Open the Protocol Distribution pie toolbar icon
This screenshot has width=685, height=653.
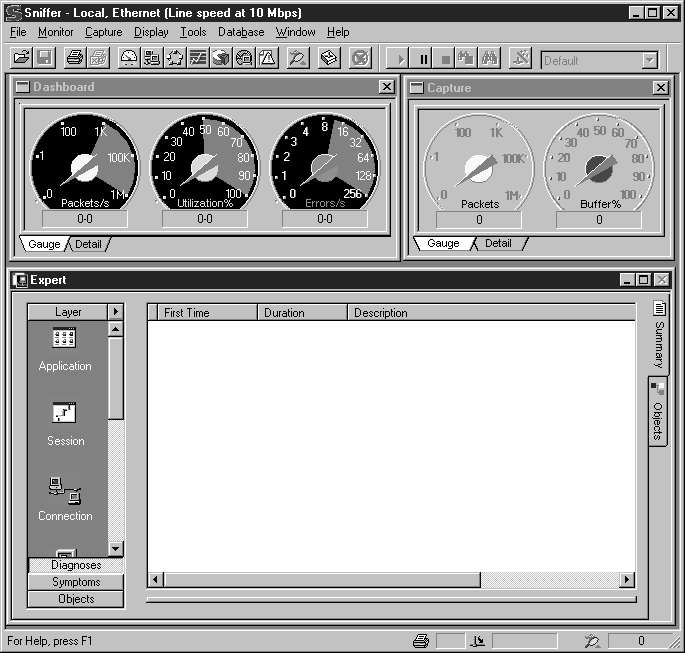point(221,58)
